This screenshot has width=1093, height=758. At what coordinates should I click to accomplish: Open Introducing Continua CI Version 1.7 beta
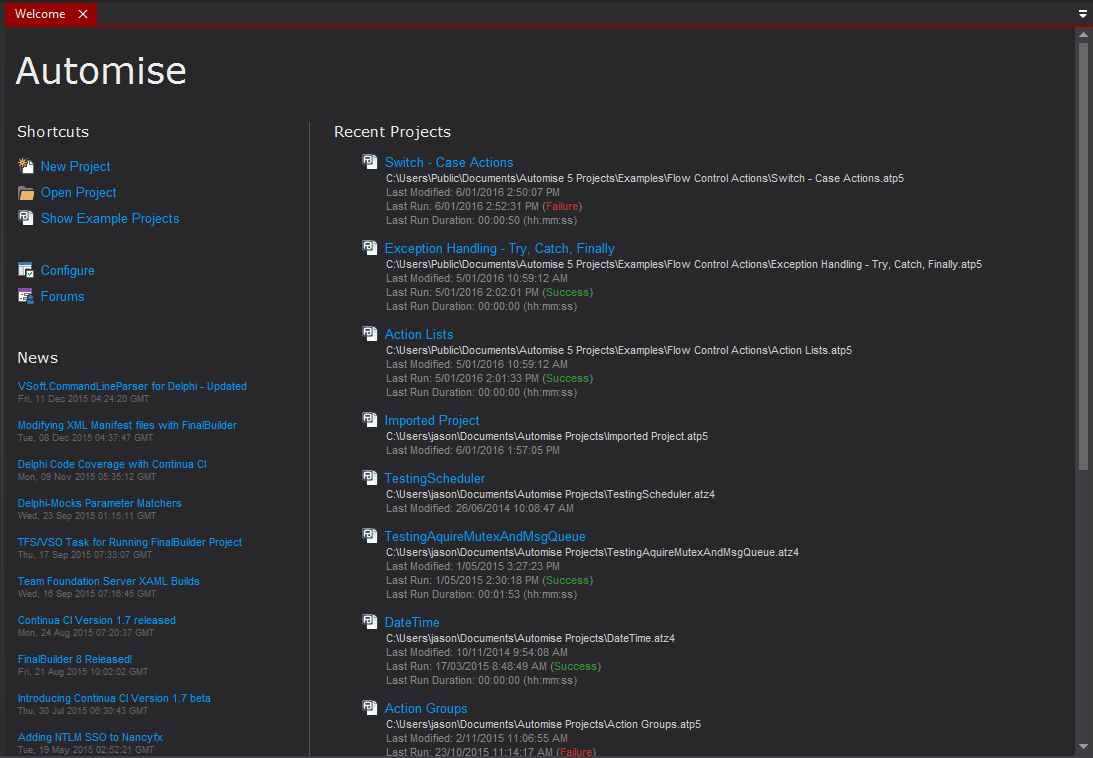point(114,699)
